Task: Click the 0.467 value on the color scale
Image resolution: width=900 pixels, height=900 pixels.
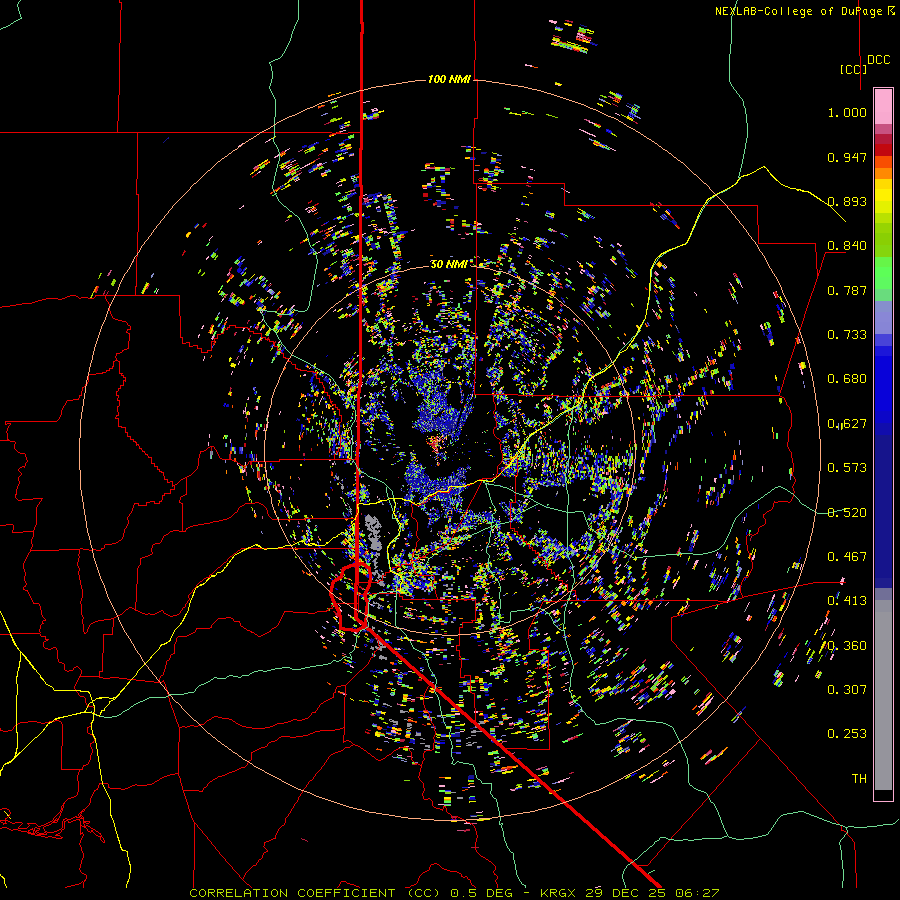Action: pyautogui.click(x=847, y=557)
